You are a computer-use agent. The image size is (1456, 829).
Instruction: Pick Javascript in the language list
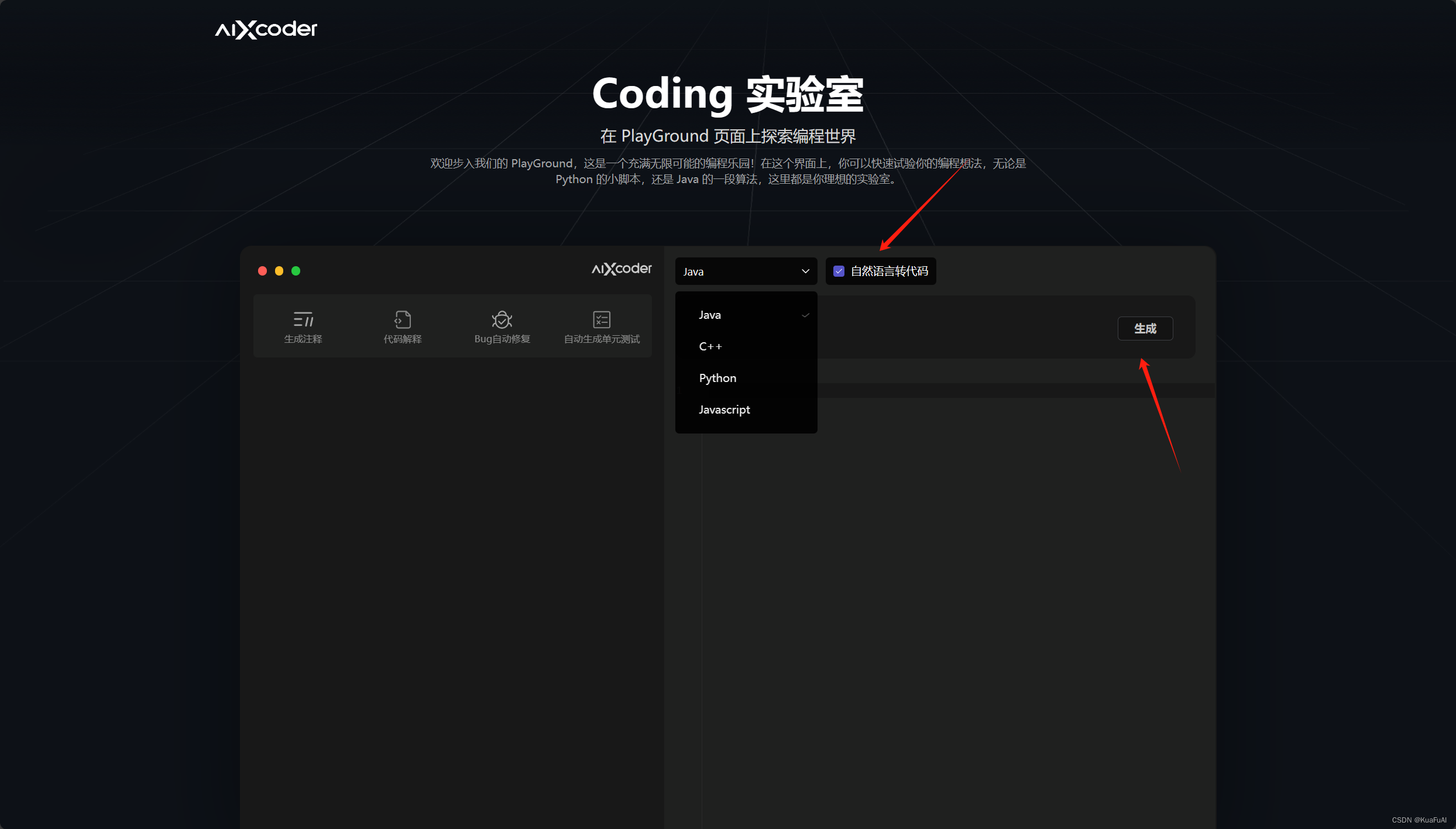(x=724, y=410)
